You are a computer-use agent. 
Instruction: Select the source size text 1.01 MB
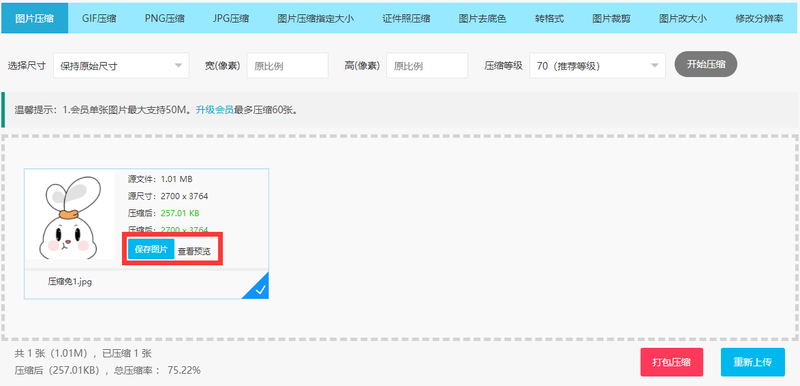(177, 179)
